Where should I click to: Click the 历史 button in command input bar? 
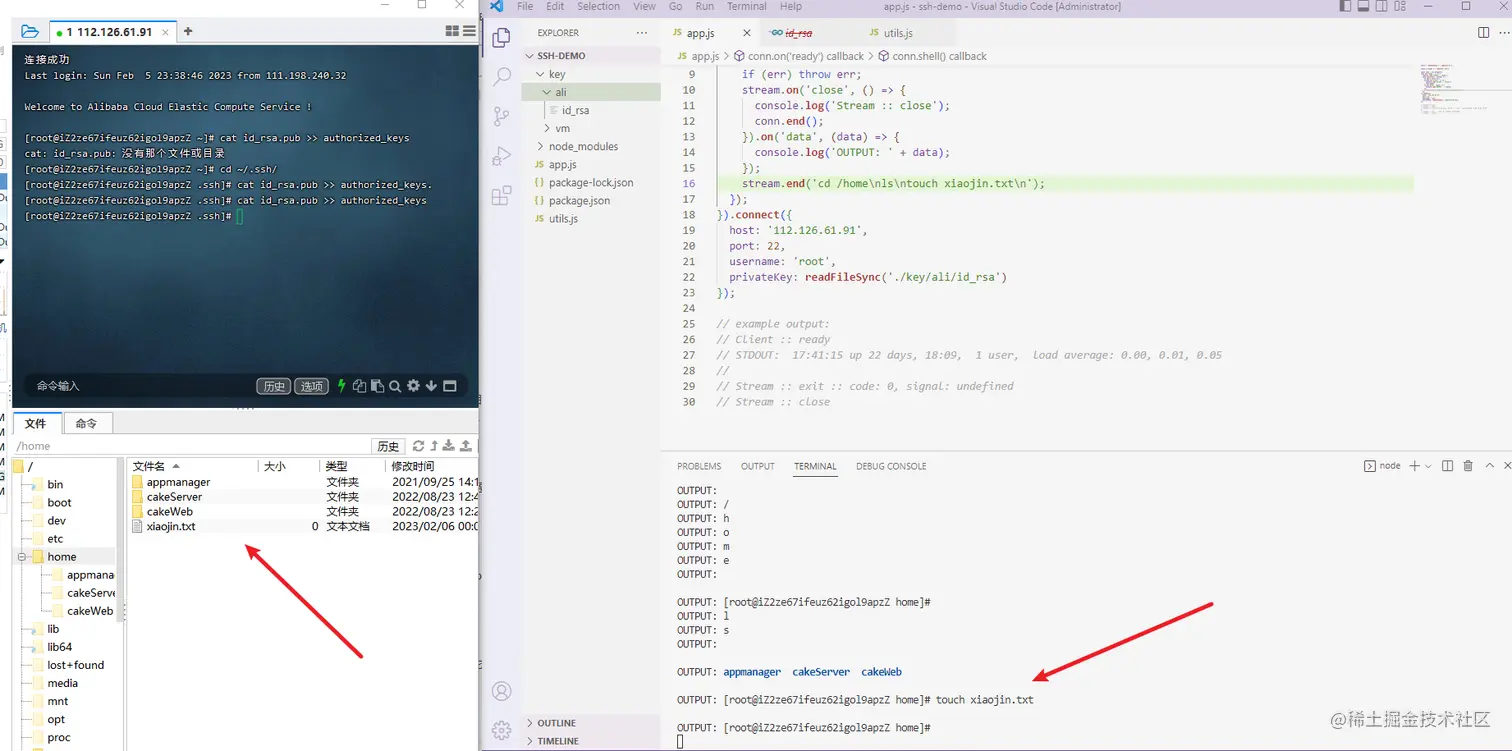click(274, 386)
